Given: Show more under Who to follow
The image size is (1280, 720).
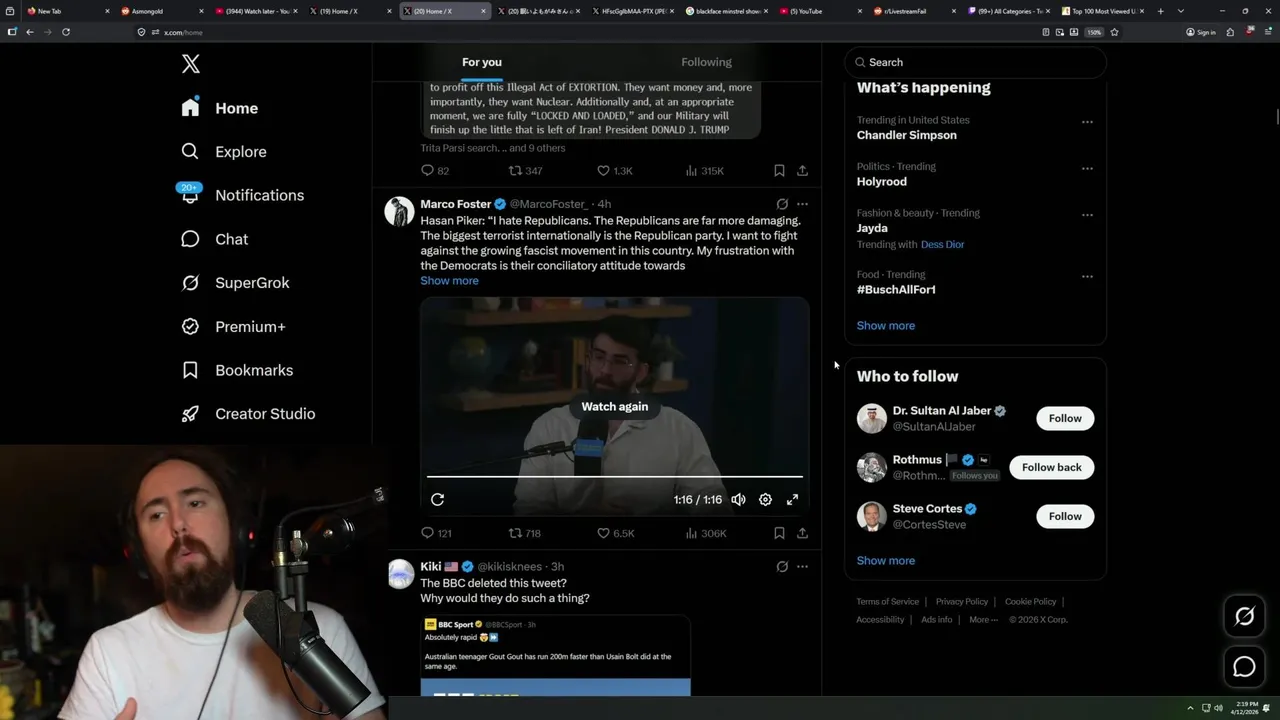Looking at the screenshot, I should (886, 561).
